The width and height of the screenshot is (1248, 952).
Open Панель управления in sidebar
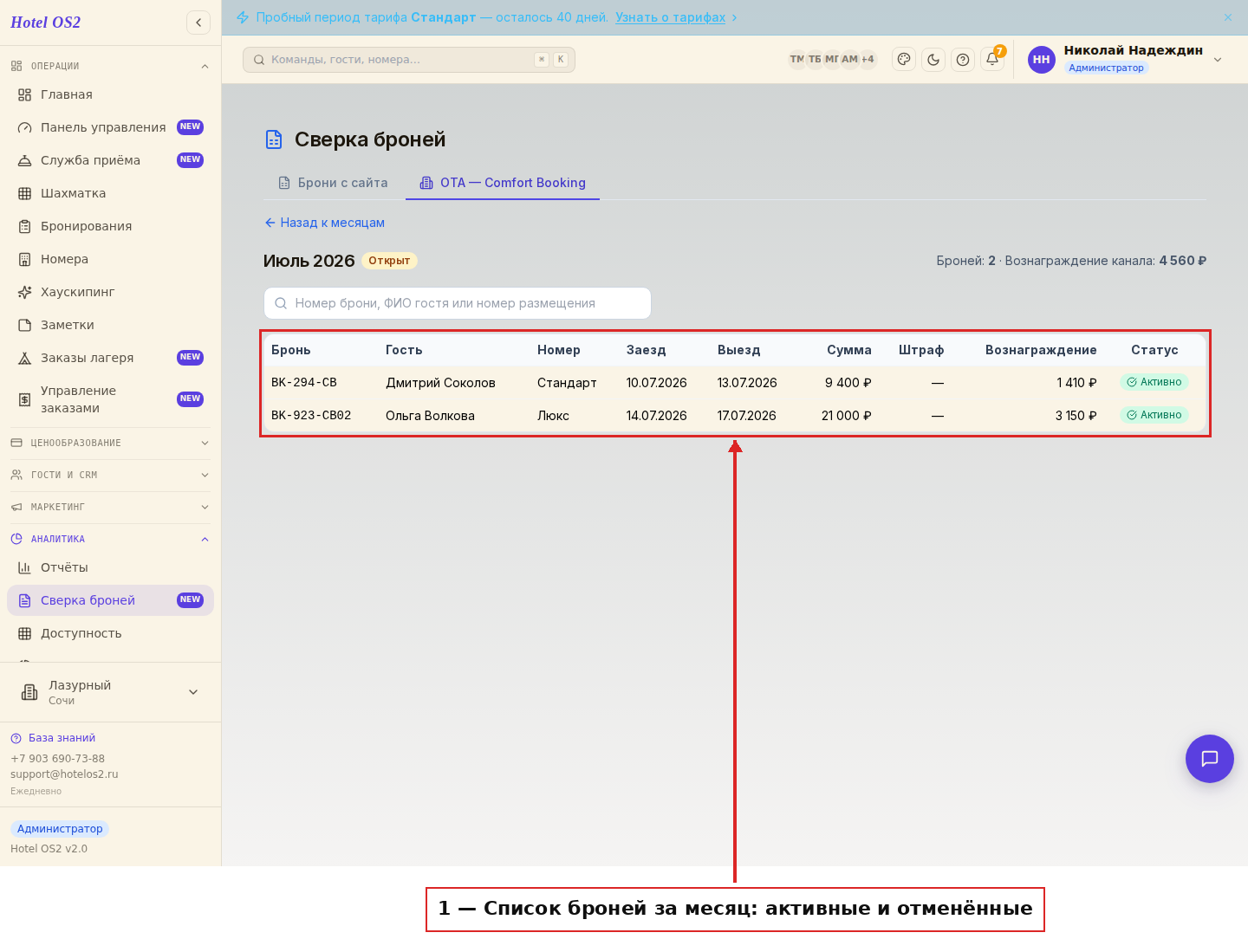pyautogui.click(x=110, y=127)
